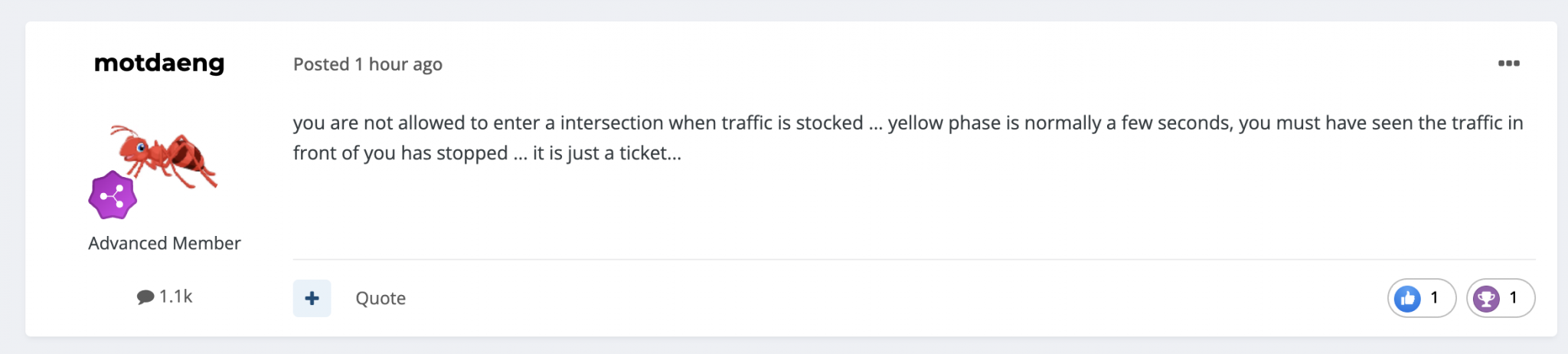Click the text line ending just a ticket
This screenshot has width=1568, height=354.
pos(487,153)
